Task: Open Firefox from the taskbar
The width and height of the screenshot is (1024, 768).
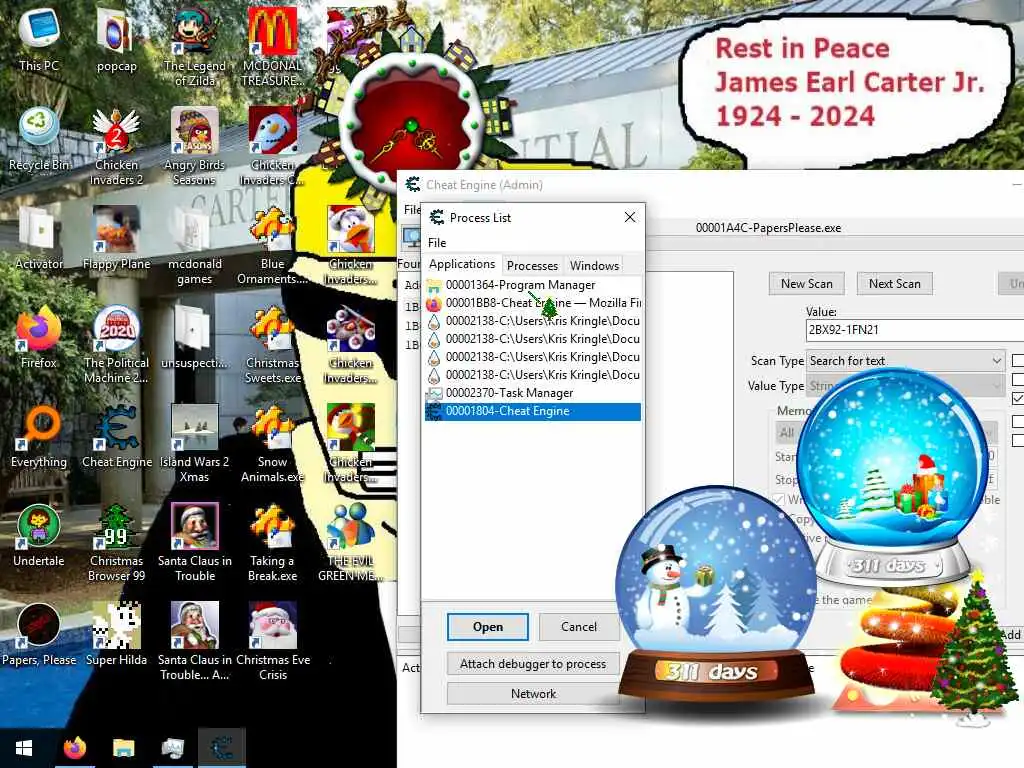Action: [x=75, y=748]
